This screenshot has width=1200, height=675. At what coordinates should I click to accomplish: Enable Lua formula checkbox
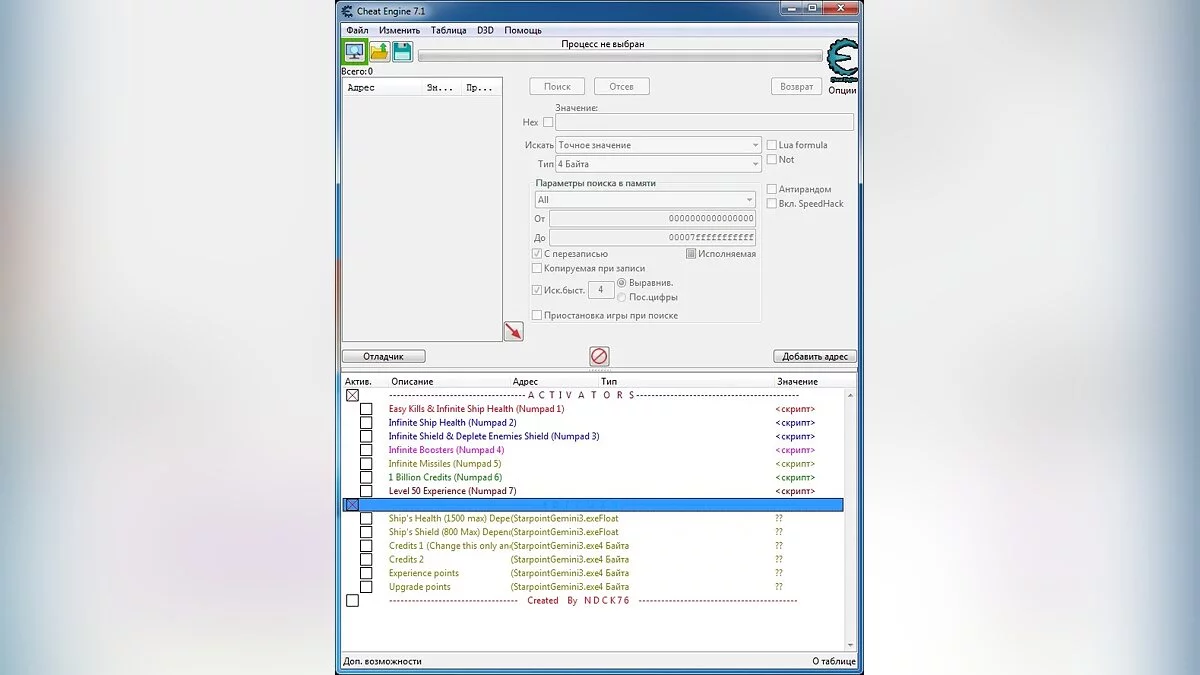tap(772, 145)
